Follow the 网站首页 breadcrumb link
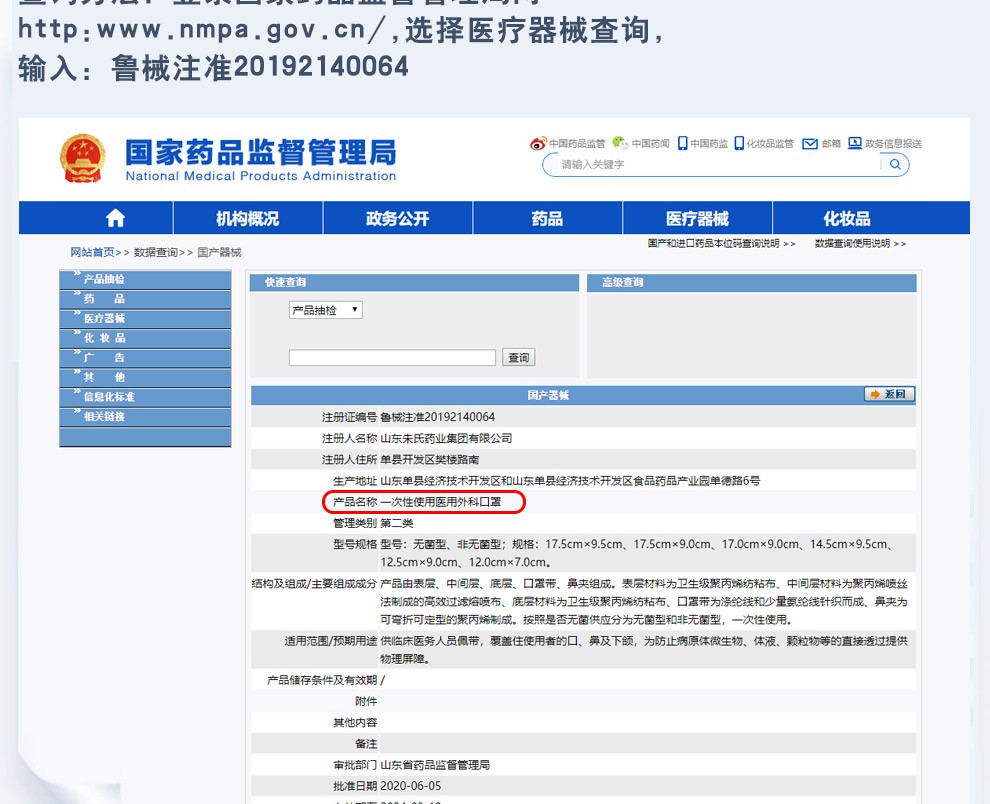The width and height of the screenshot is (990, 804). [92, 252]
